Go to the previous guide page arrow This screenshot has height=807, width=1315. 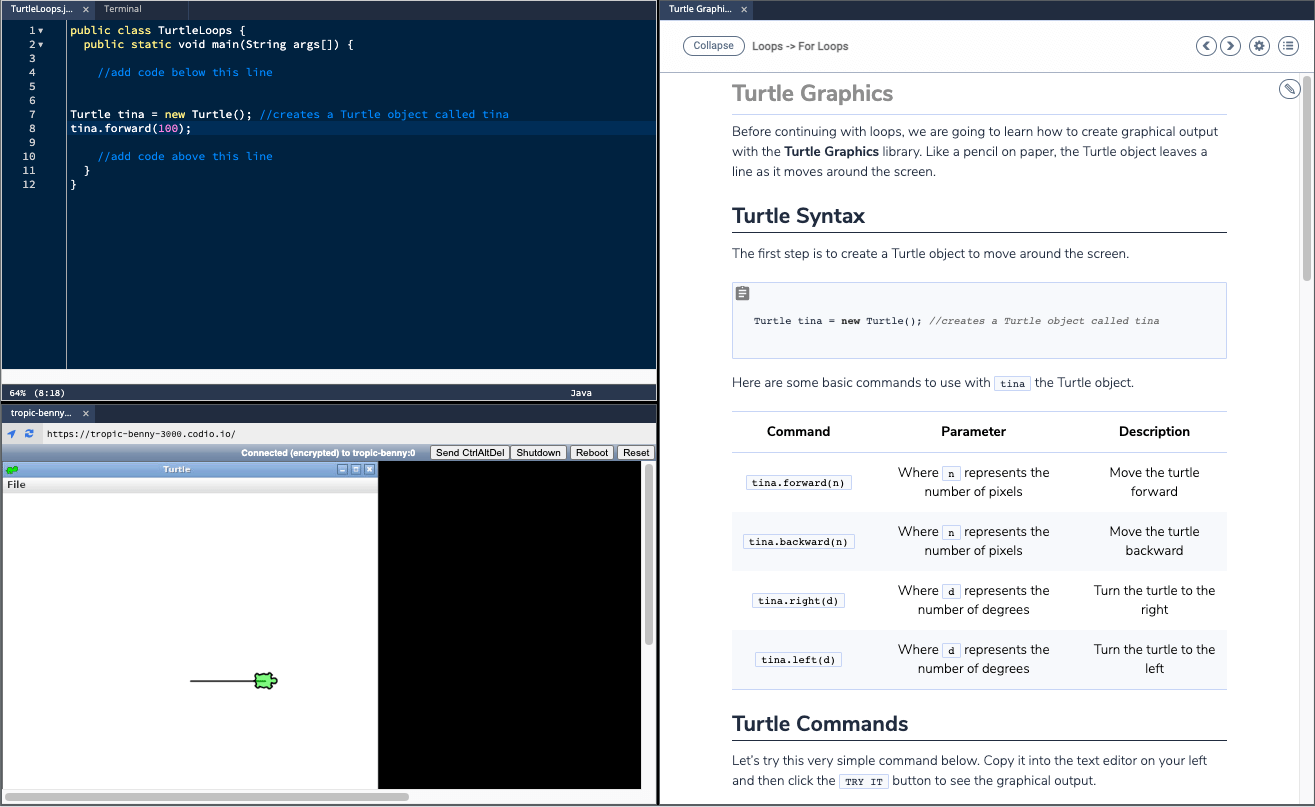click(x=1206, y=45)
